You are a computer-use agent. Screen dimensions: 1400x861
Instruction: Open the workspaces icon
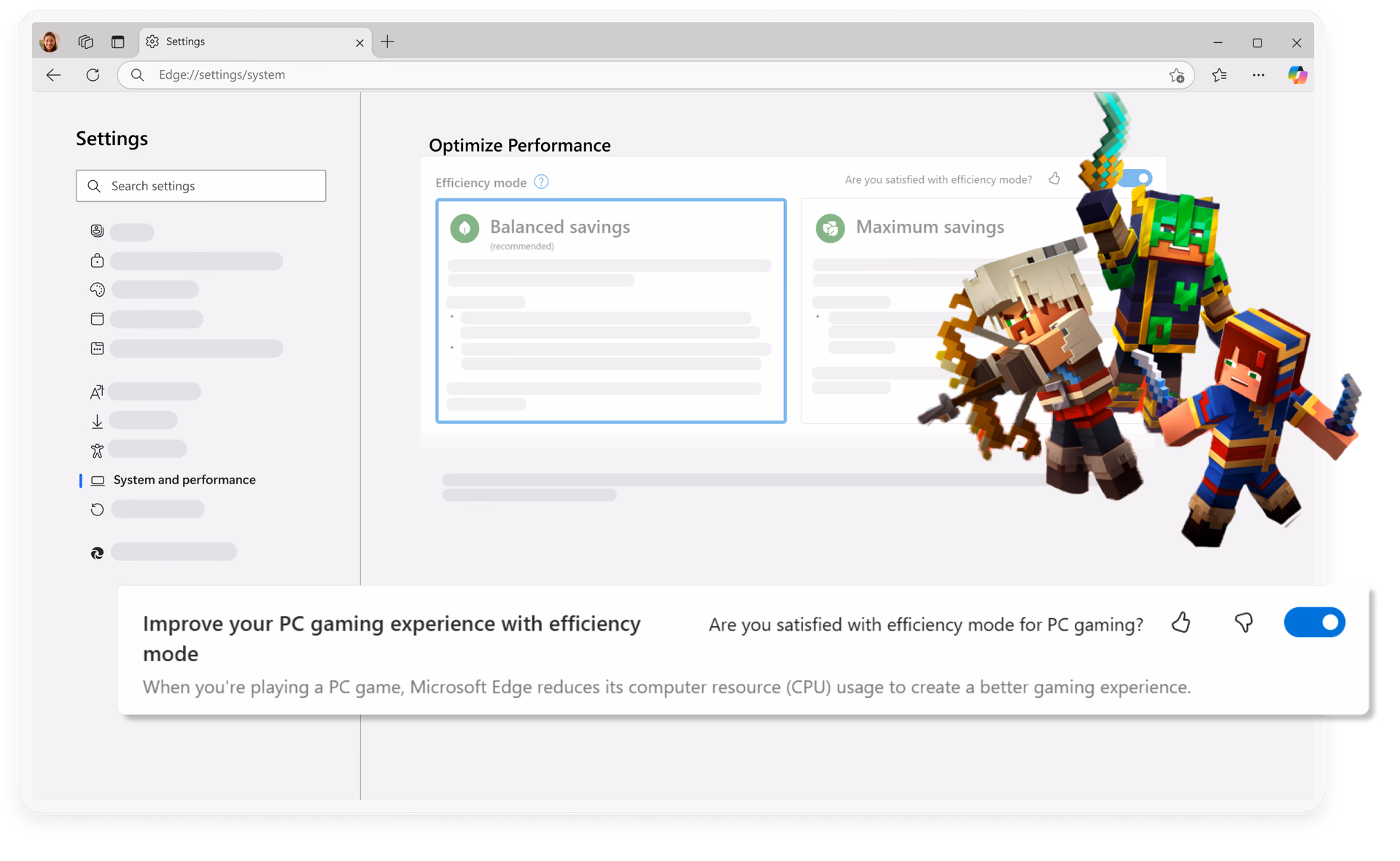85,42
